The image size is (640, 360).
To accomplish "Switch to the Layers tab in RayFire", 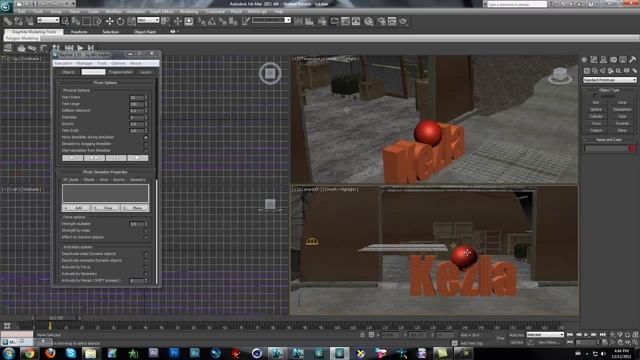I will point(145,72).
